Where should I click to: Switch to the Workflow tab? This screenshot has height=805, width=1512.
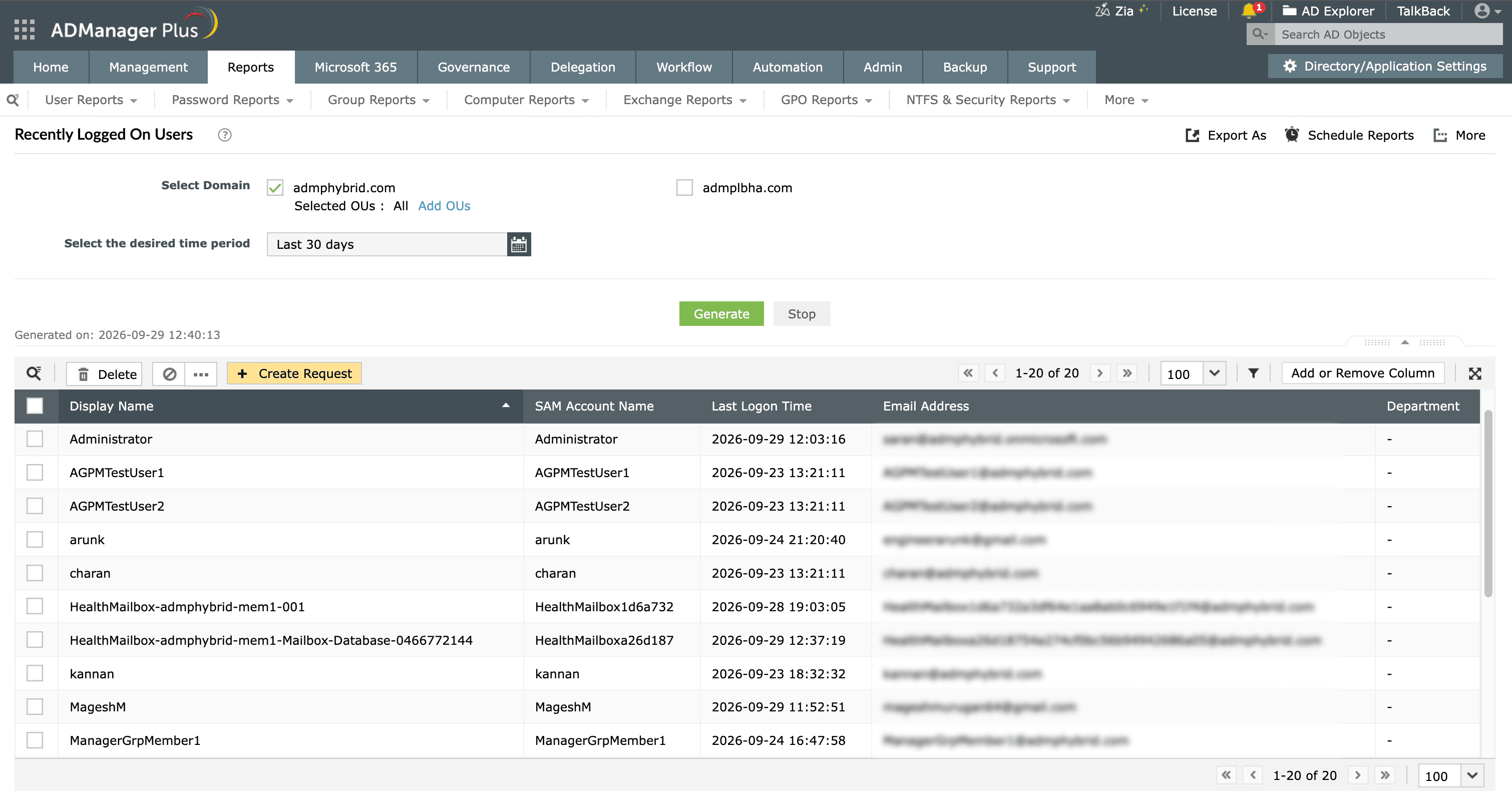click(x=684, y=67)
